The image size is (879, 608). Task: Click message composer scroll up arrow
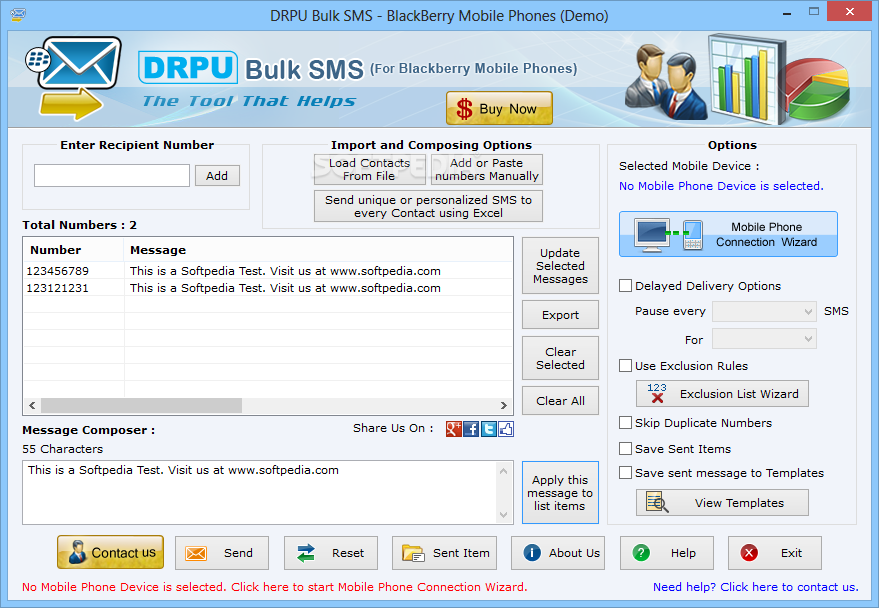coord(503,471)
